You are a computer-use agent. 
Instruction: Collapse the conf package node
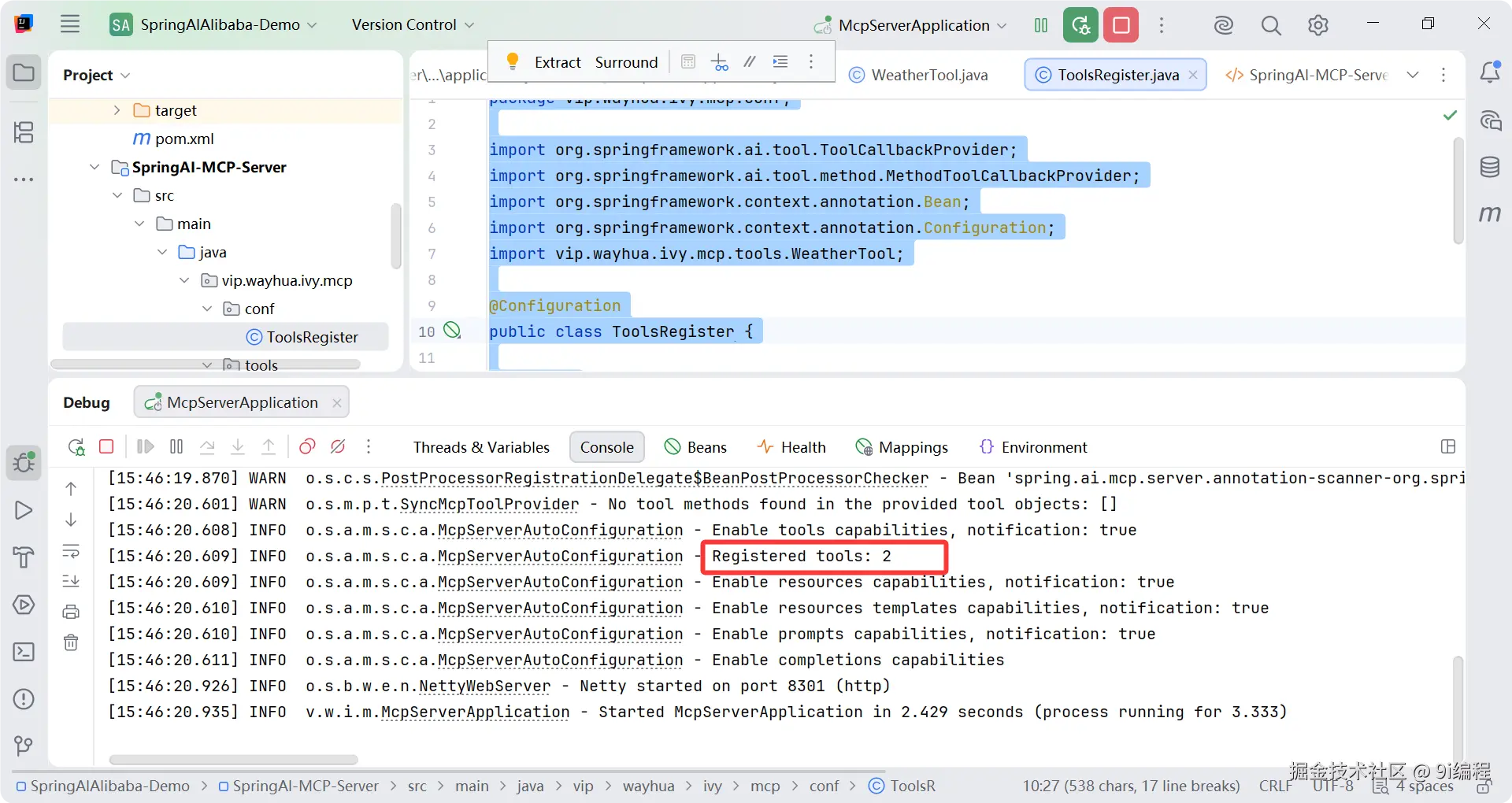tap(207, 309)
